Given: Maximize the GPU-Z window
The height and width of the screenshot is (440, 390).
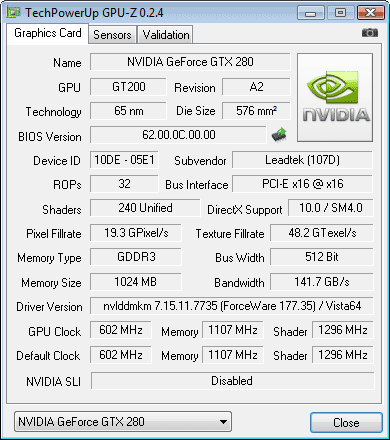Looking at the screenshot, I should [340, 13].
